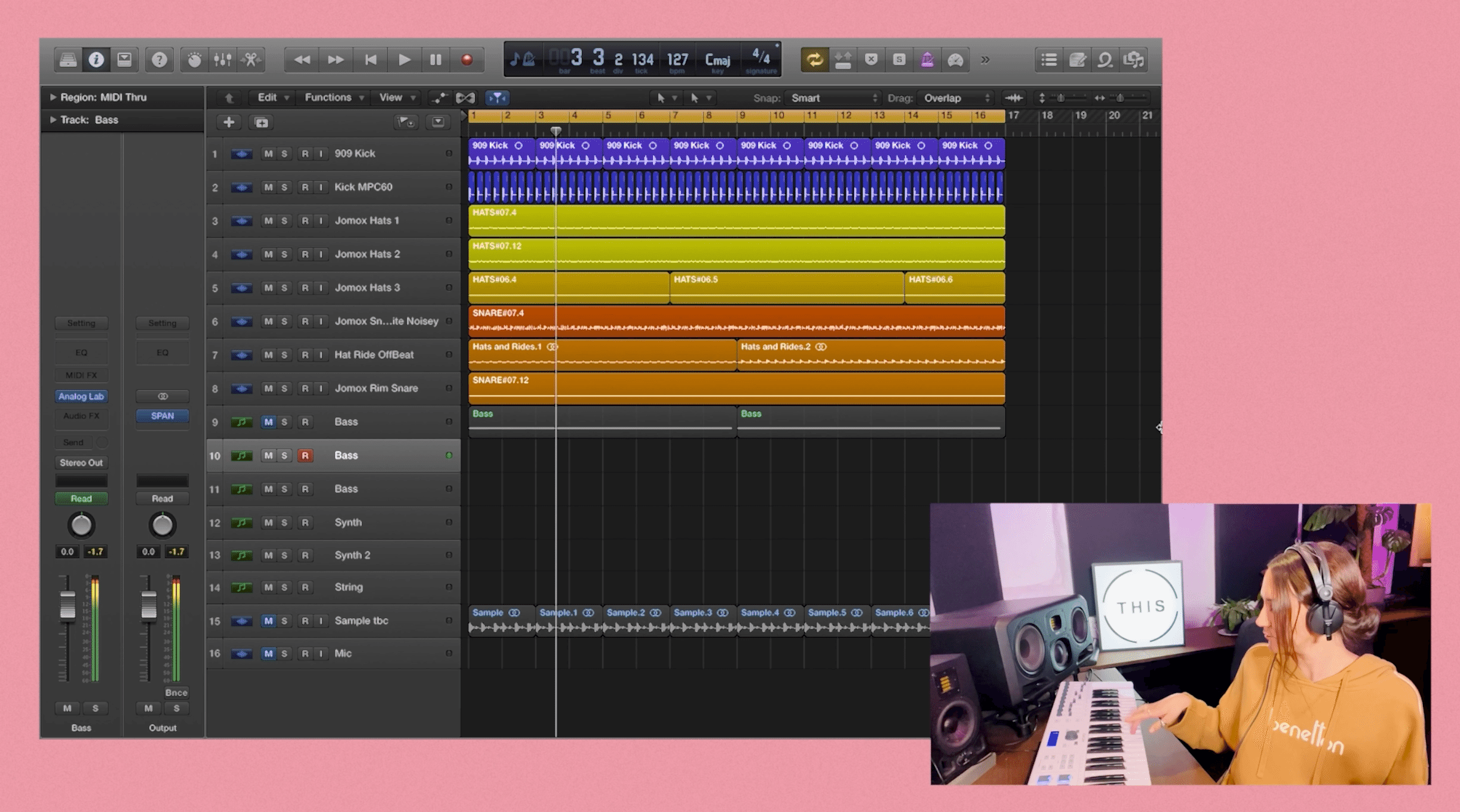Open the Quick Help question mark

point(159,60)
